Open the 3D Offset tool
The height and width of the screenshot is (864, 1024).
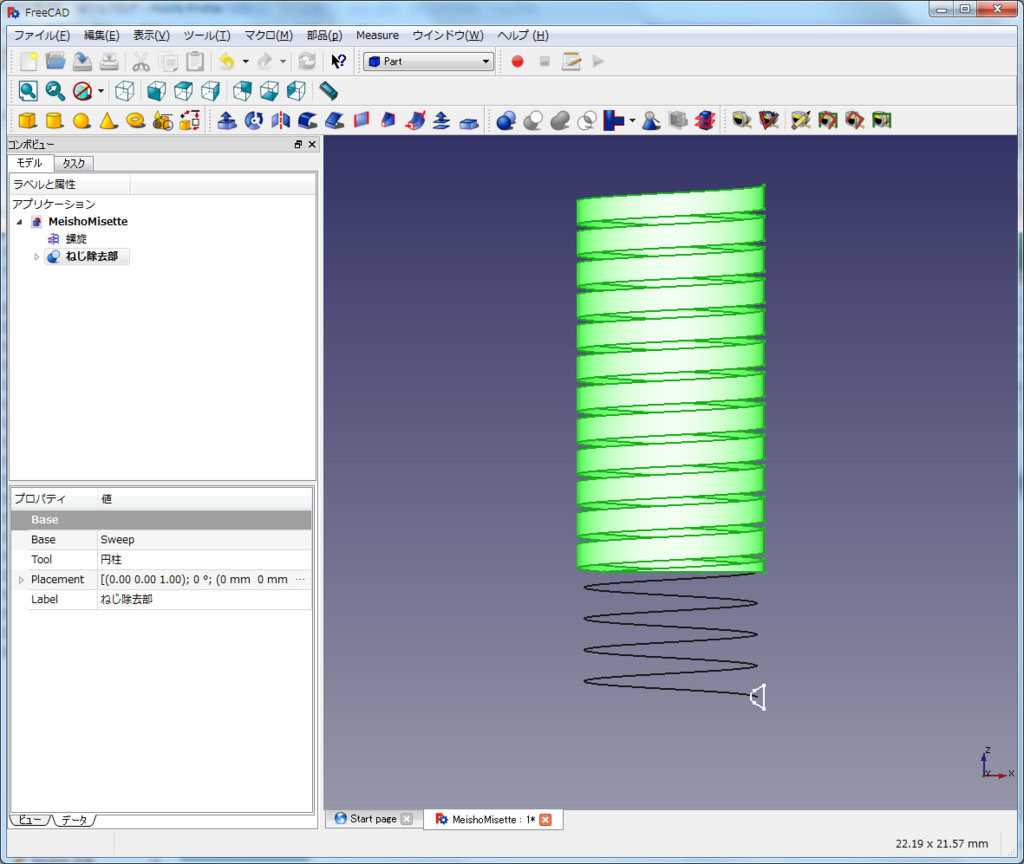(x=441, y=120)
